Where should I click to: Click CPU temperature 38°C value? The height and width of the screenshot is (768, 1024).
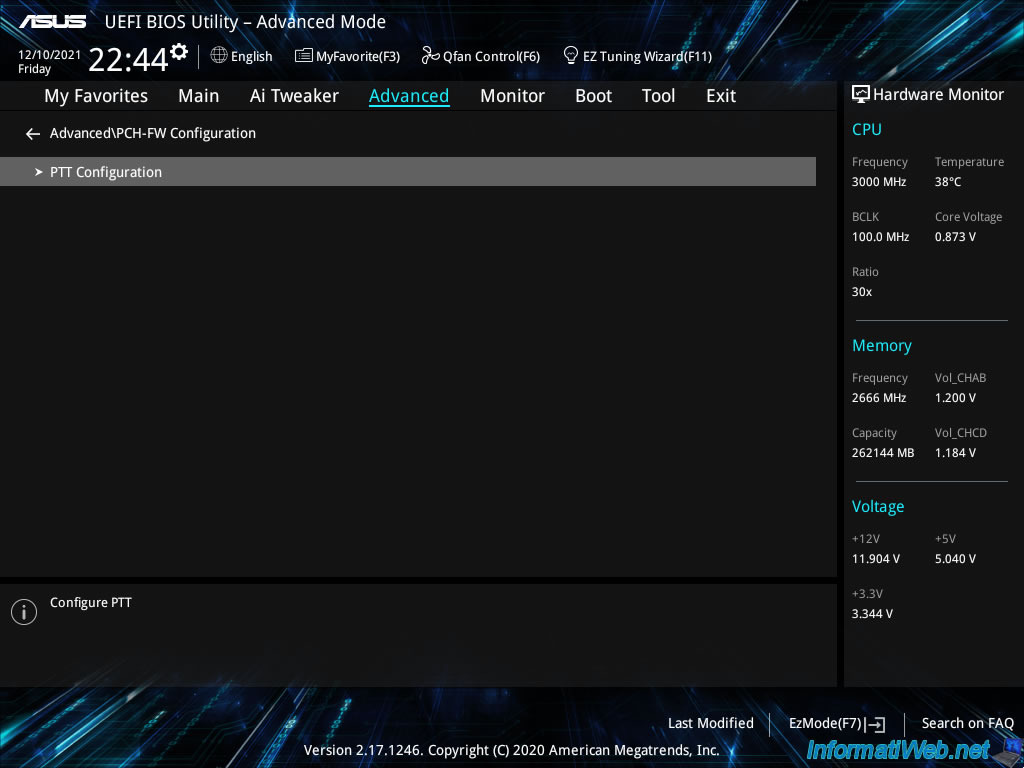pyautogui.click(x=948, y=182)
